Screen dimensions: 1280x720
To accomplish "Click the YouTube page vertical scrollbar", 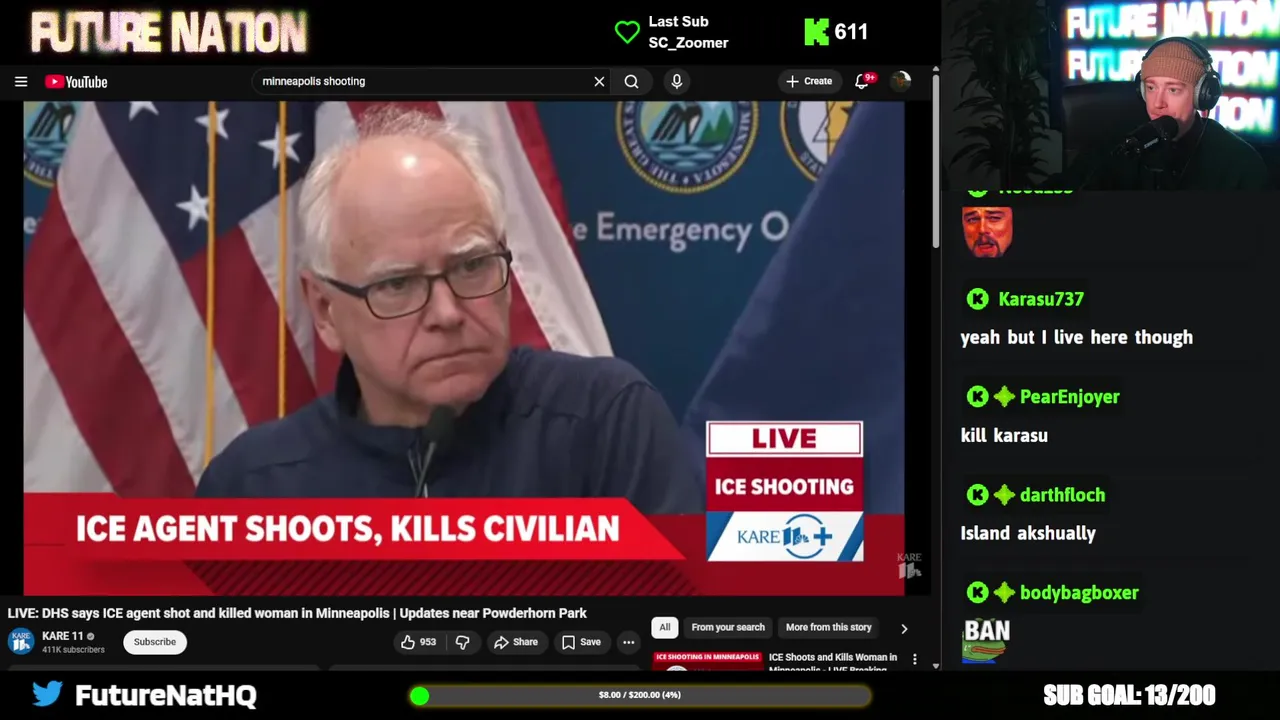I will tap(935, 160).
